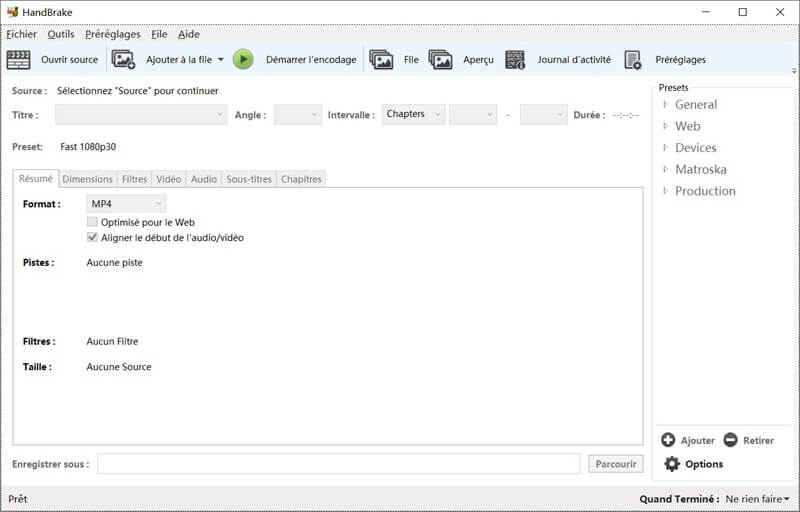Click the plus icon next to Ajouter

point(668,440)
